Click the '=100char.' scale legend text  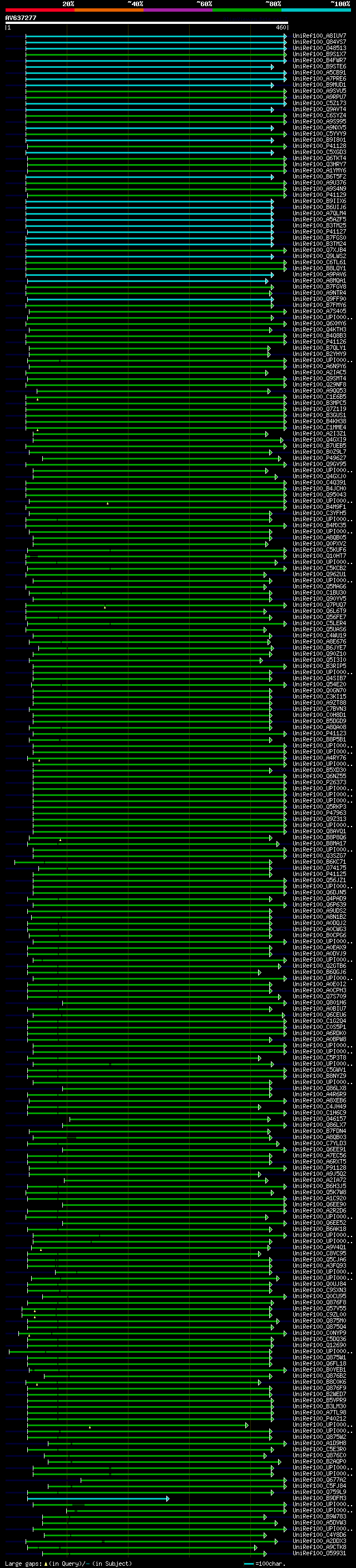tap(270, 1564)
